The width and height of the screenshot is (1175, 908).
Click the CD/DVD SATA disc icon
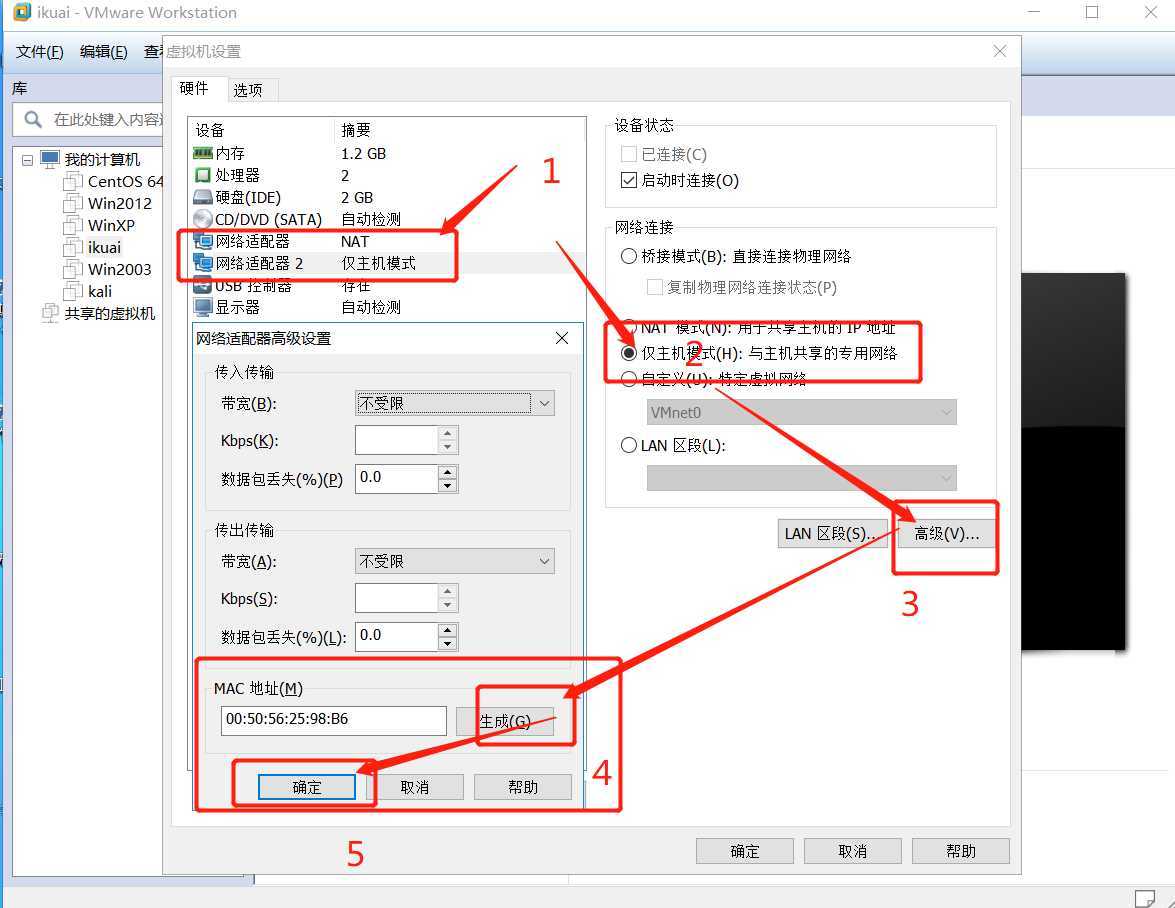point(202,219)
